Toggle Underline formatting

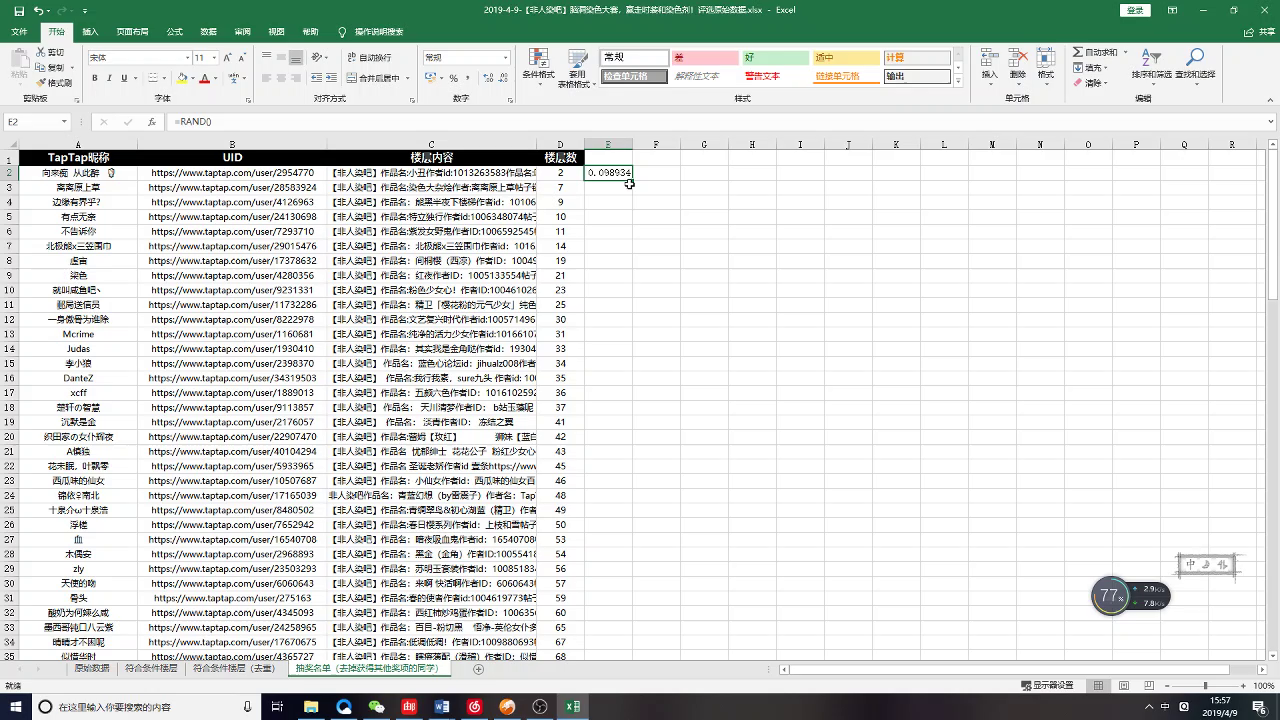point(124,78)
